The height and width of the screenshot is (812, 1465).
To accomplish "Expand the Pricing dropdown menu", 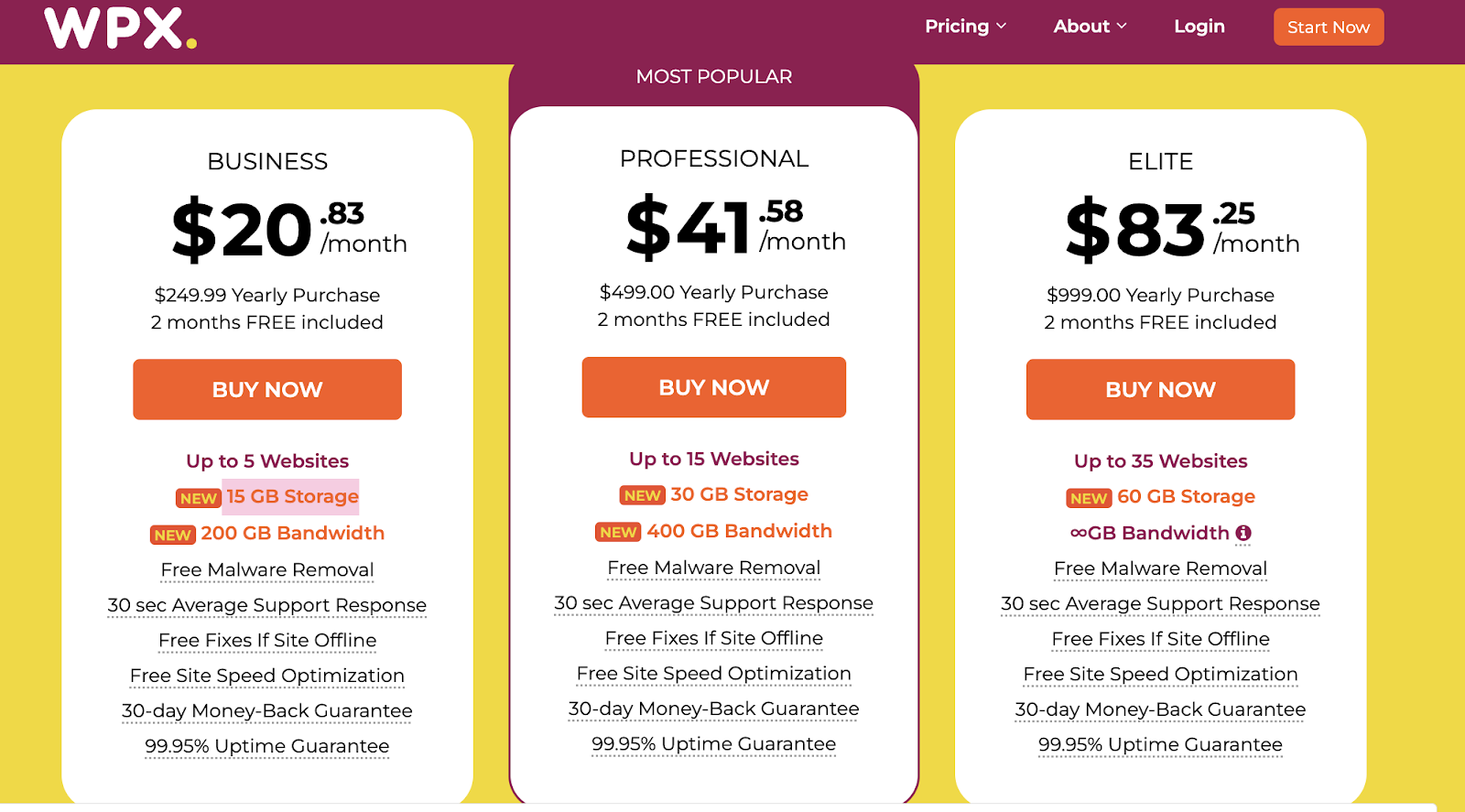I will 965,27.
